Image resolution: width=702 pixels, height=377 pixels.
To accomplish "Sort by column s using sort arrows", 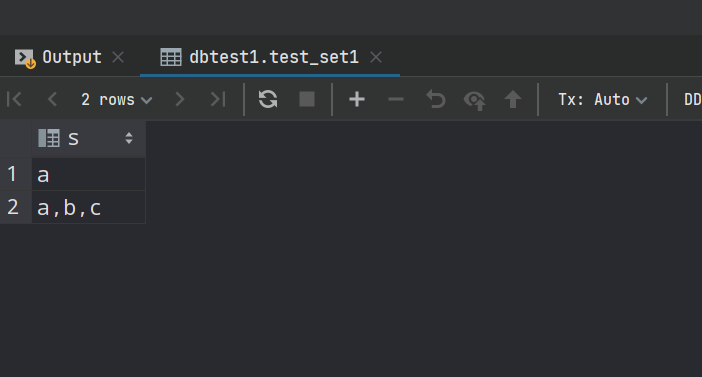I will [x=129, y=138].
